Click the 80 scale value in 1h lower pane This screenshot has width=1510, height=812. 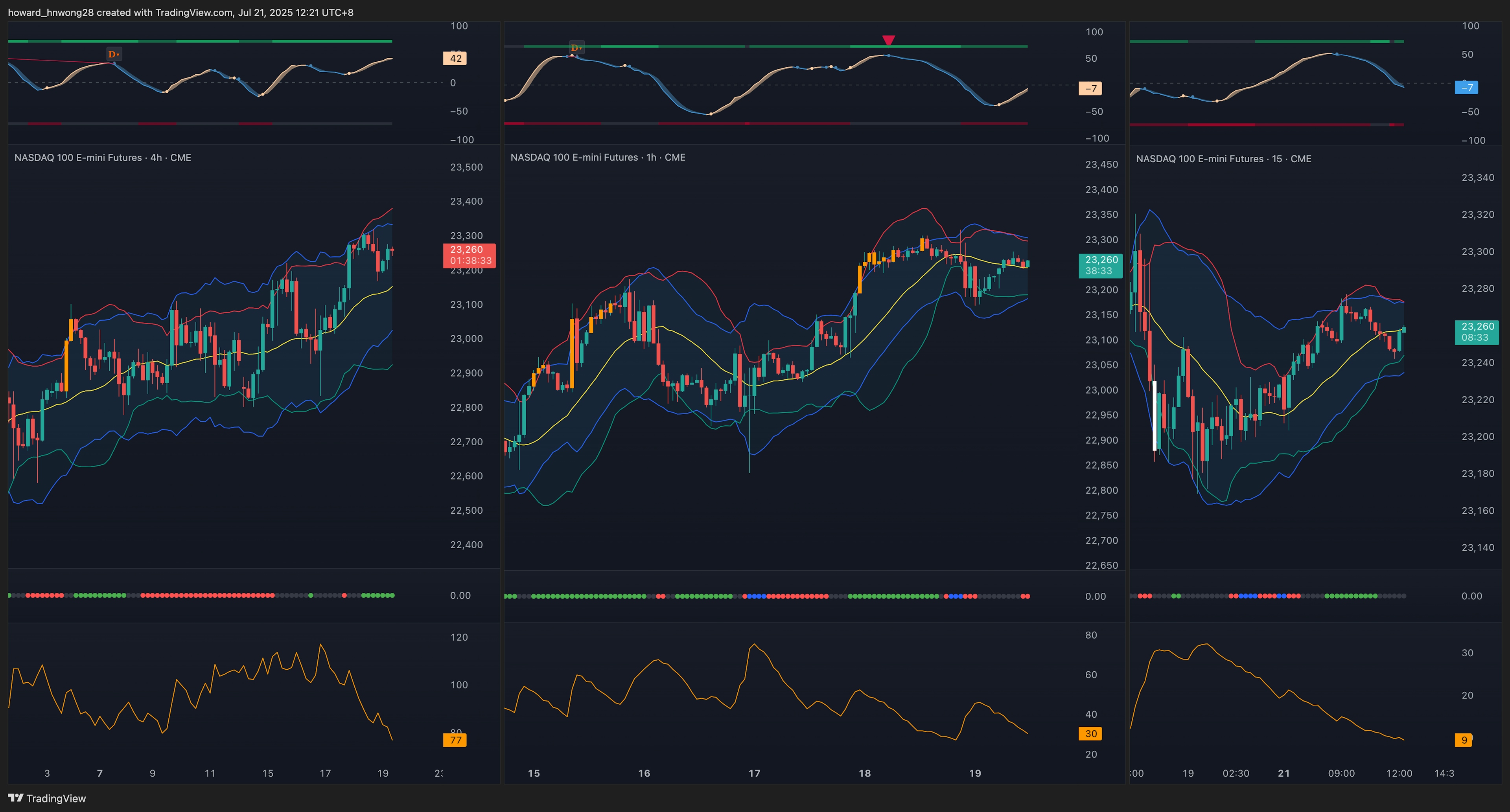tap(1091, 635)
